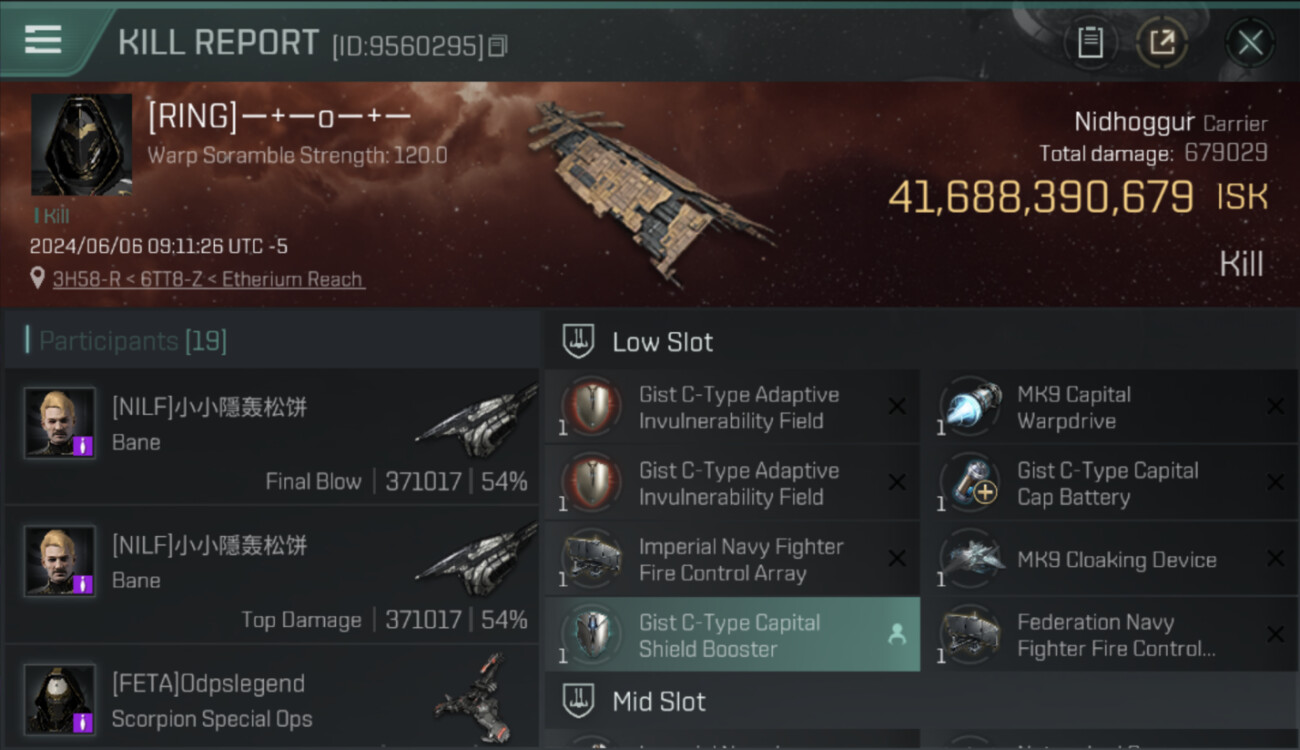
Task: Toggle the X next to Federation Navy Fighter Fire Control
Action: (x=1275, y=634)
